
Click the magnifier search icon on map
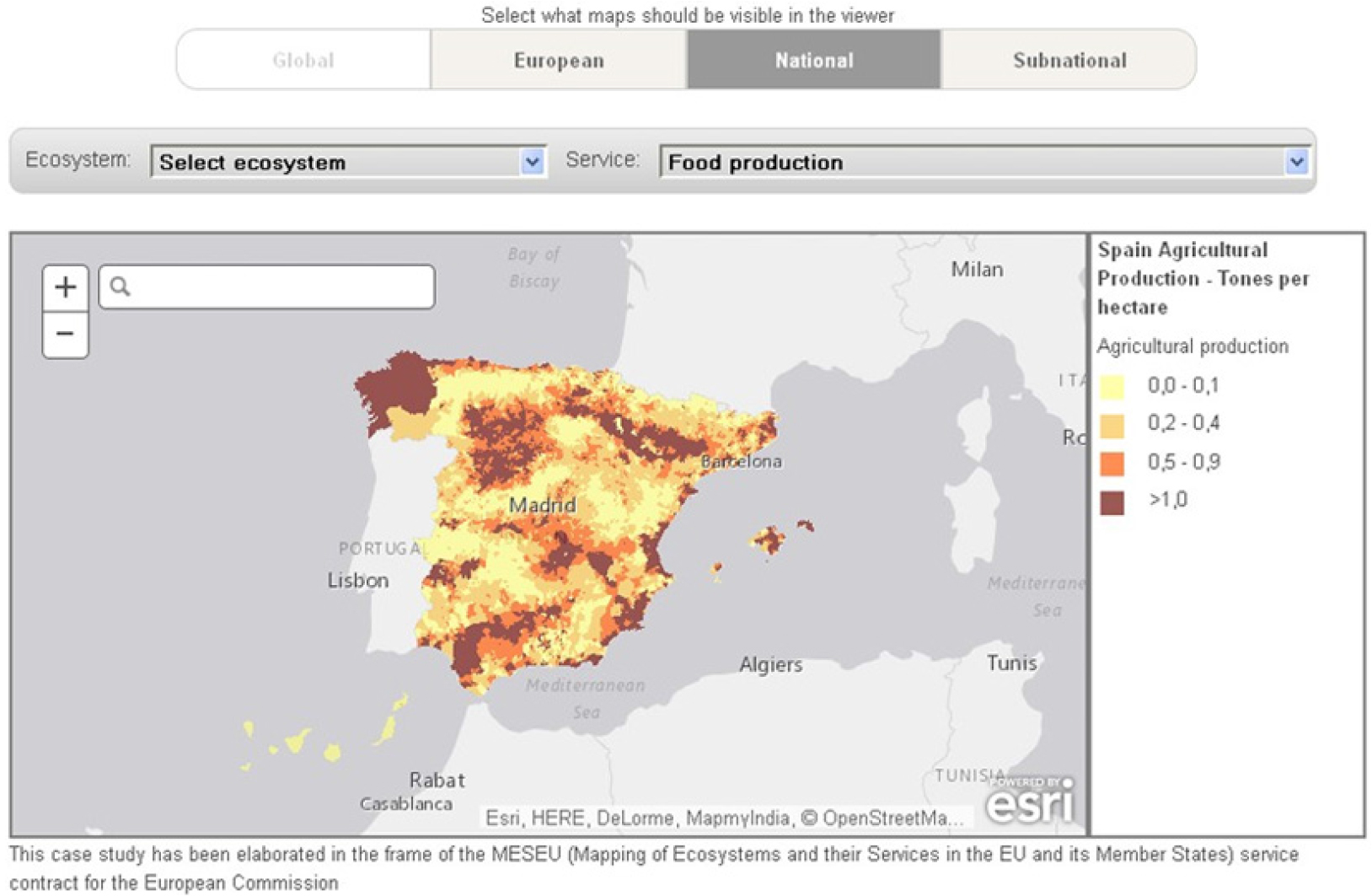(121, 287)
